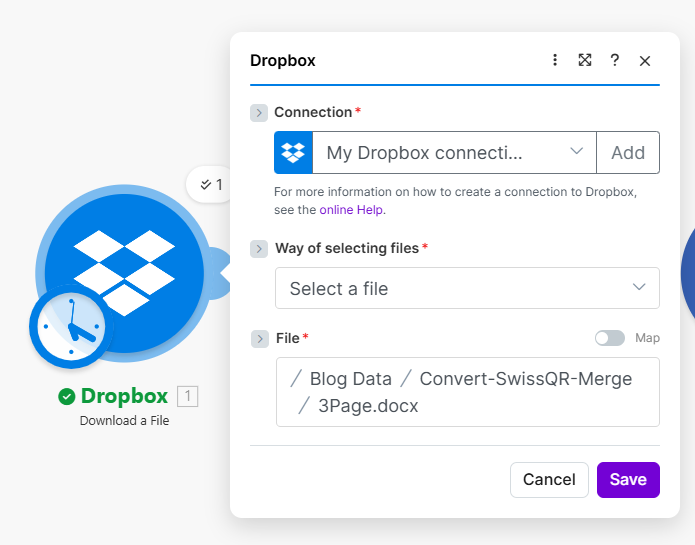Viewport: 695px width, 545px height.
Task: Open the operations bubble showing 1
Action: [x=211, y=184]
